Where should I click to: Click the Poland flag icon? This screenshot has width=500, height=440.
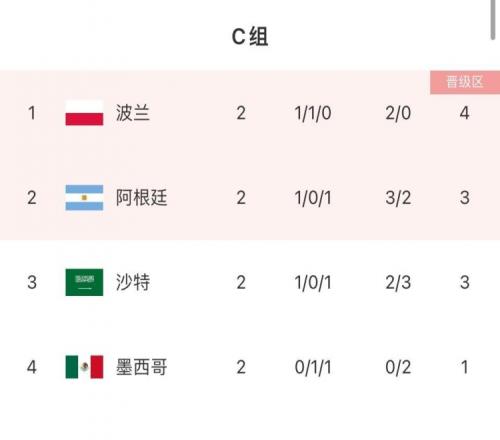84,113
